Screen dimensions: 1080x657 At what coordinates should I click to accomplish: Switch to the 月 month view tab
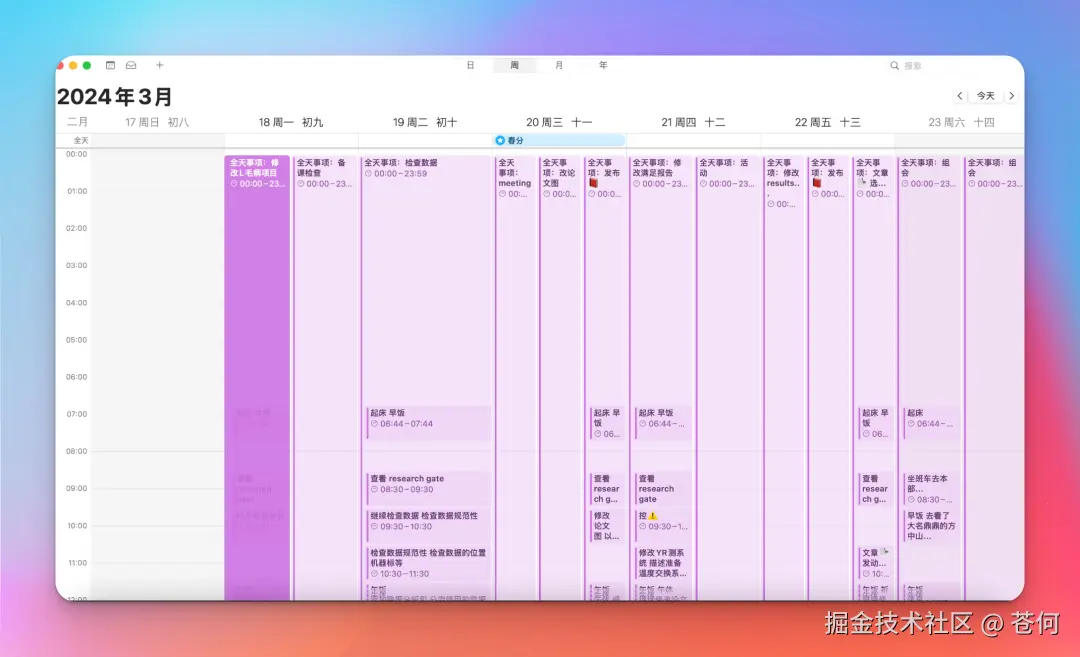(558, 64)
